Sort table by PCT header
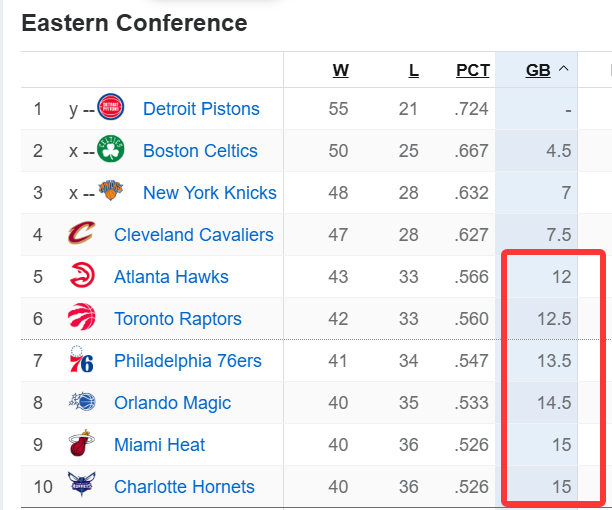612x510 pixels. [473, 70]
